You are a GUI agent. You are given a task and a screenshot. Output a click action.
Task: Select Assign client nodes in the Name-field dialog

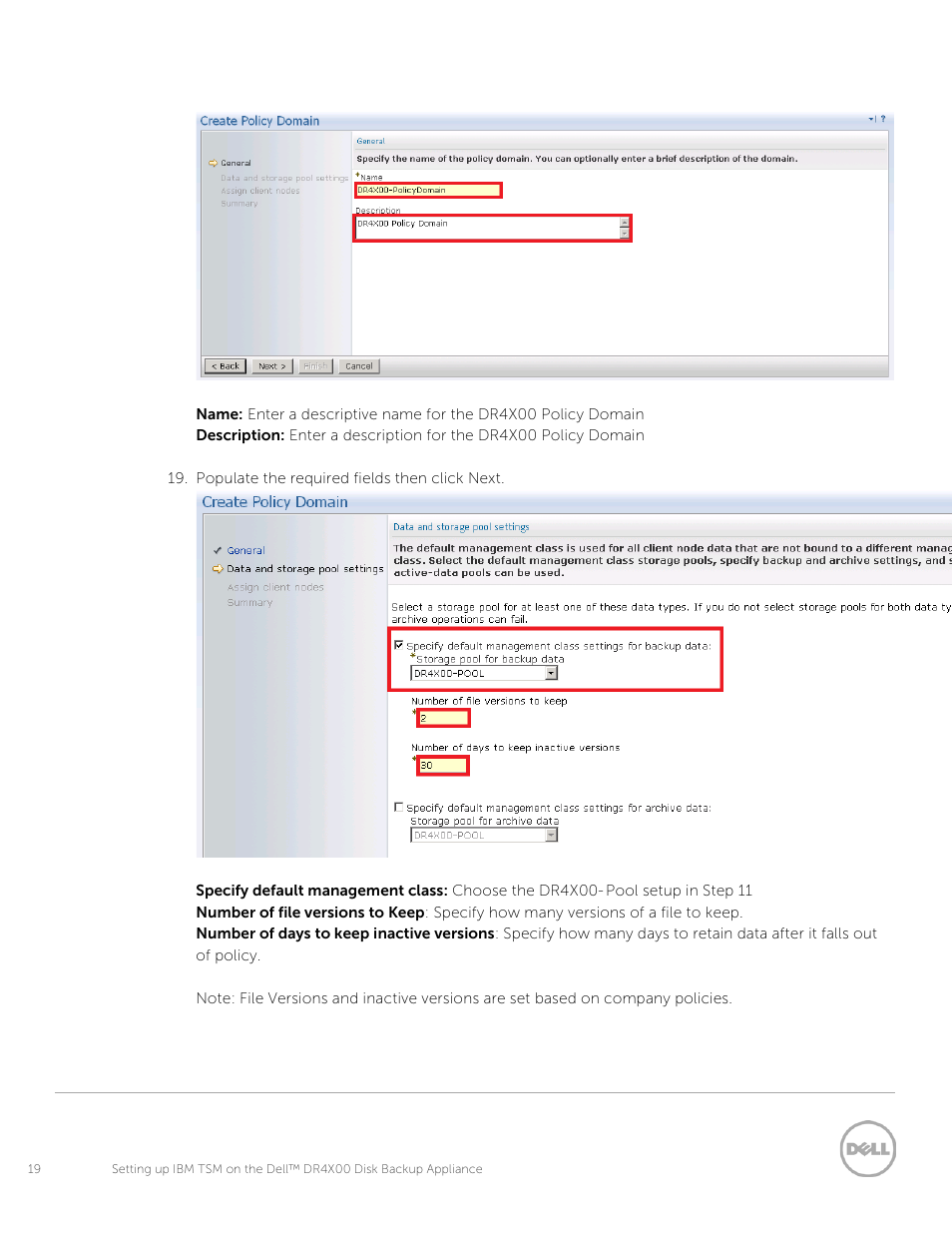click(260, 191)
